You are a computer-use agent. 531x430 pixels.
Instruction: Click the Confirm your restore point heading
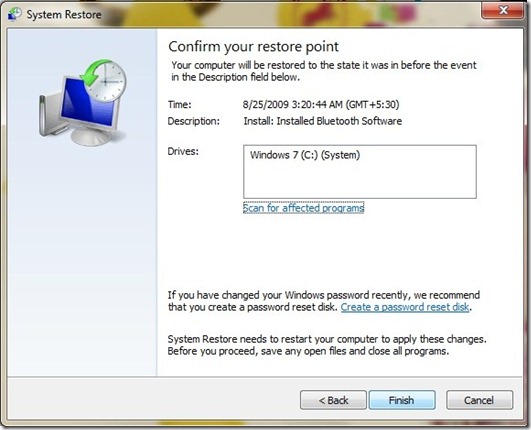coord(253,47)
